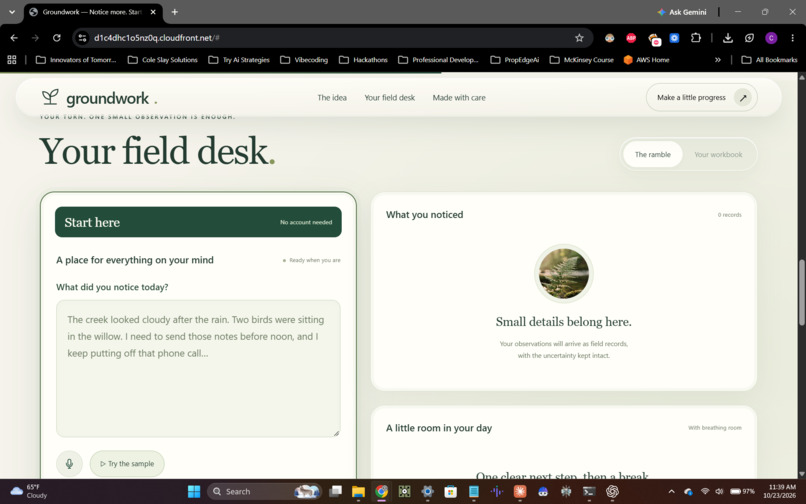Click the lightning leaf icon beside the profile avatar

coord(749,38)
